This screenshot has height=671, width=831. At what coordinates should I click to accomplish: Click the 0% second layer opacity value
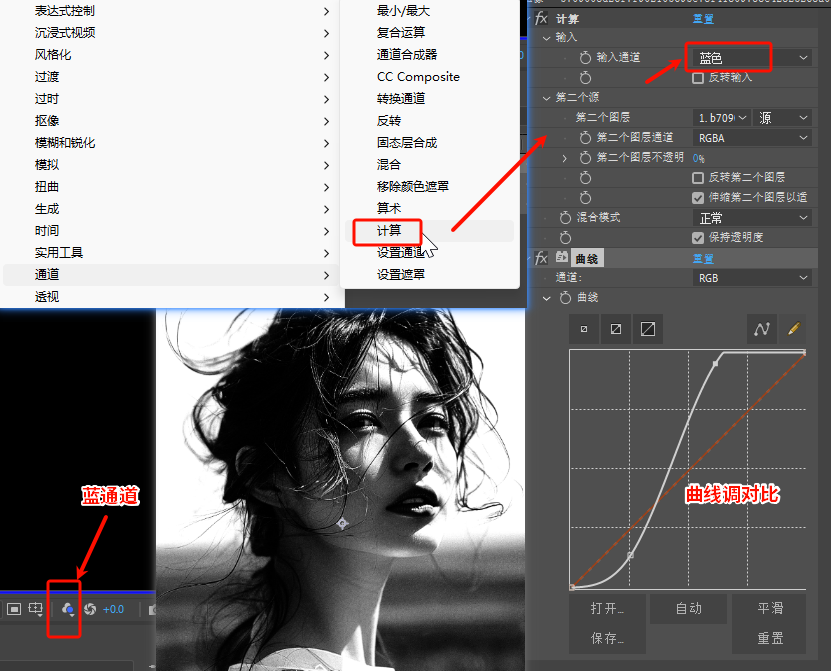pyautogui.click(x=699, y=158)
